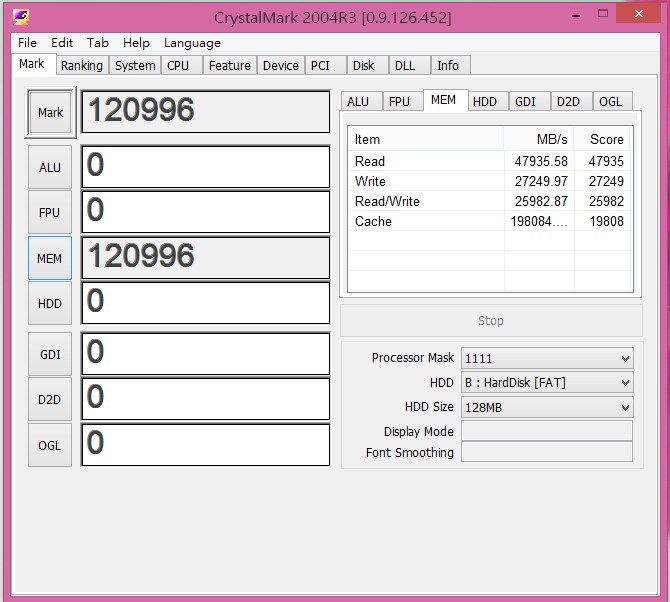The width and height of the screenshot is (670, 602).
Task: Select the Read/Write results row
Action: (490, 201)
